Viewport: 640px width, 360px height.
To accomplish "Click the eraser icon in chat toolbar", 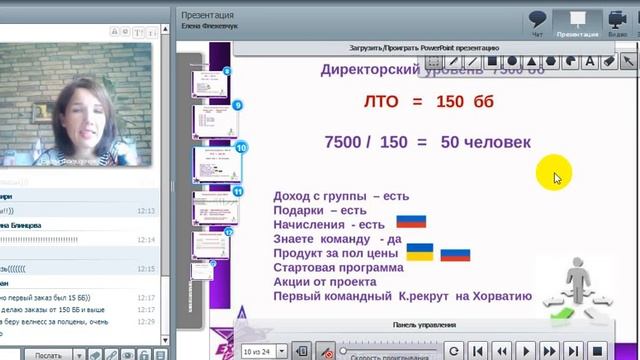I will [x=95, y=355].
